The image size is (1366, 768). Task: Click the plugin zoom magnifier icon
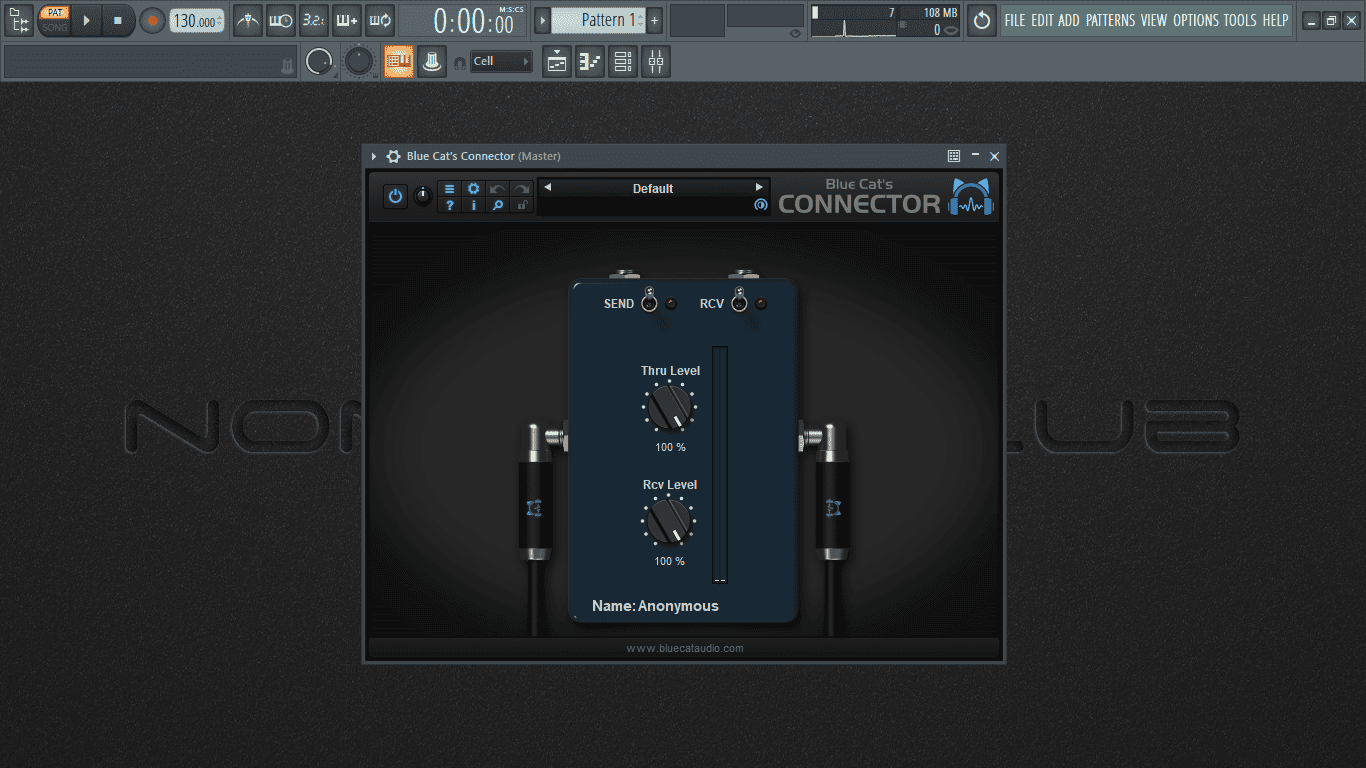[498, 205]
